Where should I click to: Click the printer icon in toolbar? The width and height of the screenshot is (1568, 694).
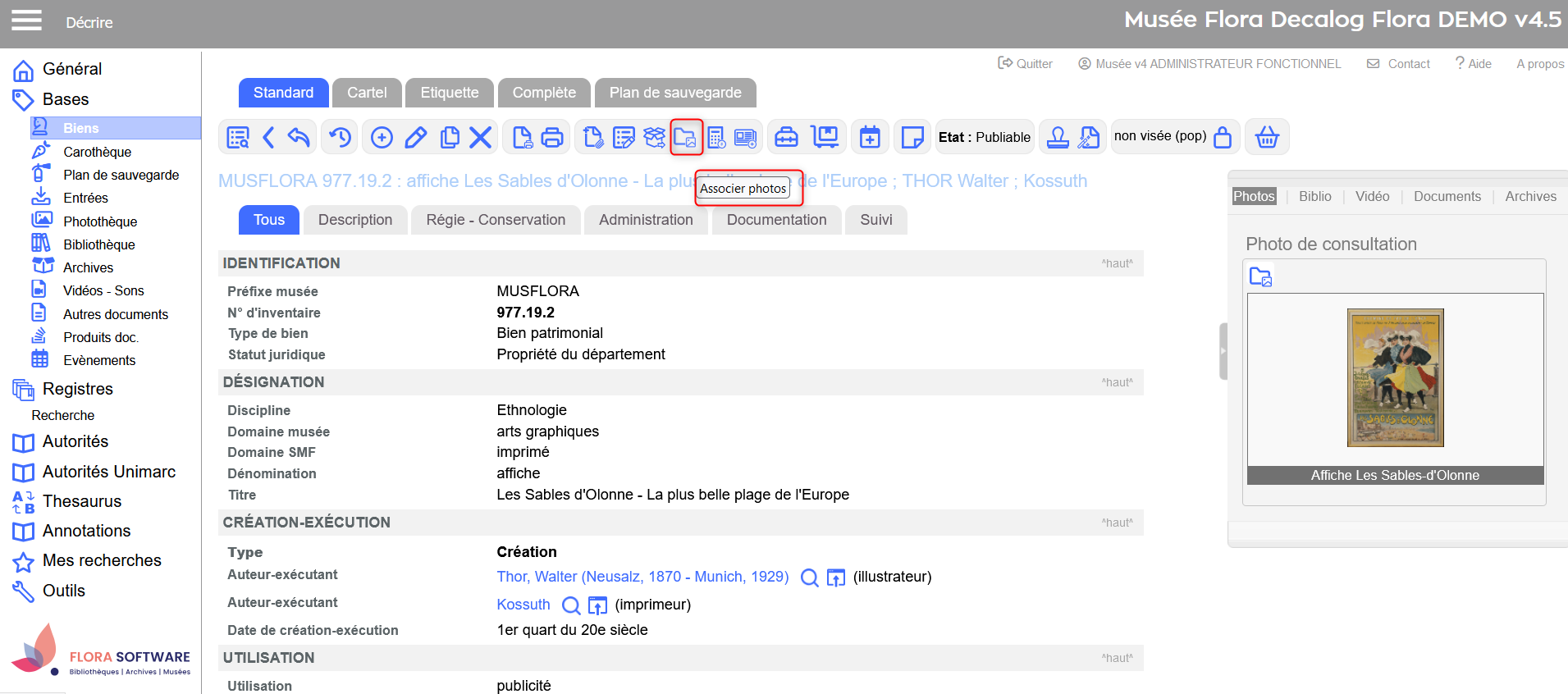pos(552,137)
